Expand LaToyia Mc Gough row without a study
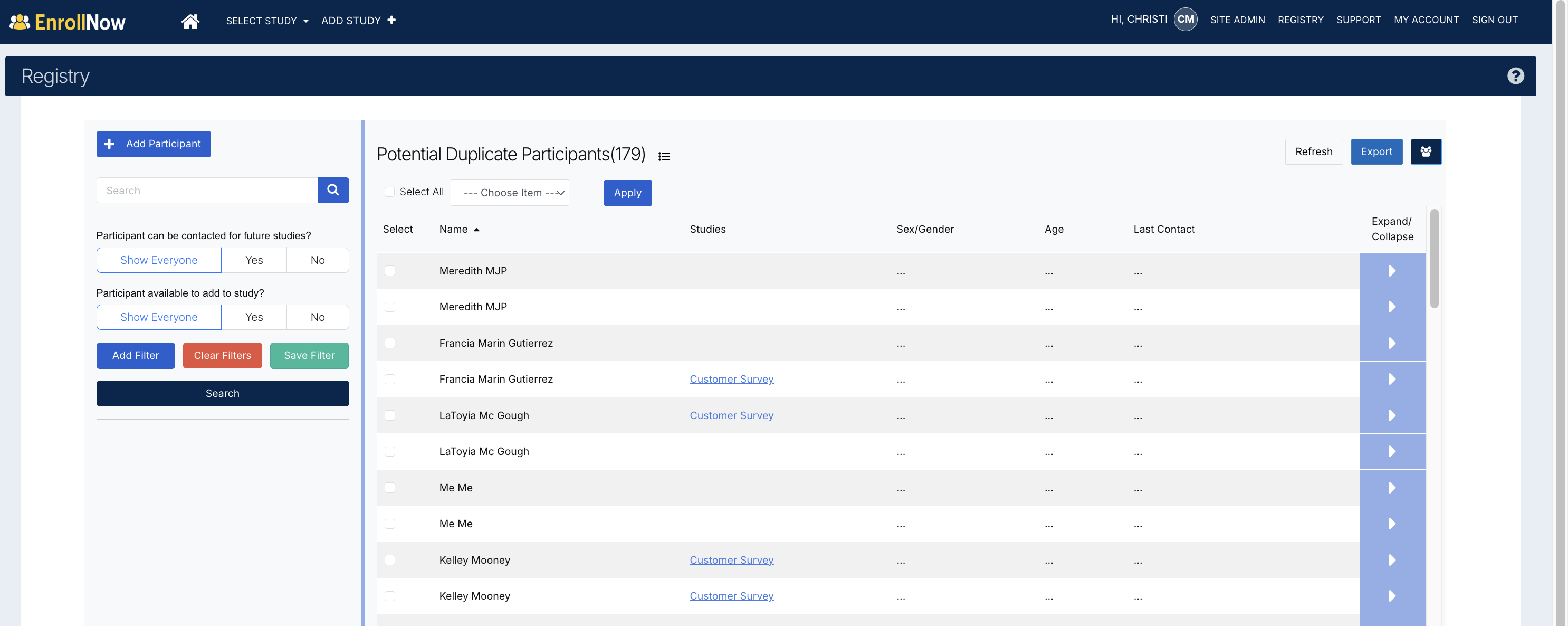Viewport: 1568px width, 626px height. (1393, 452)
